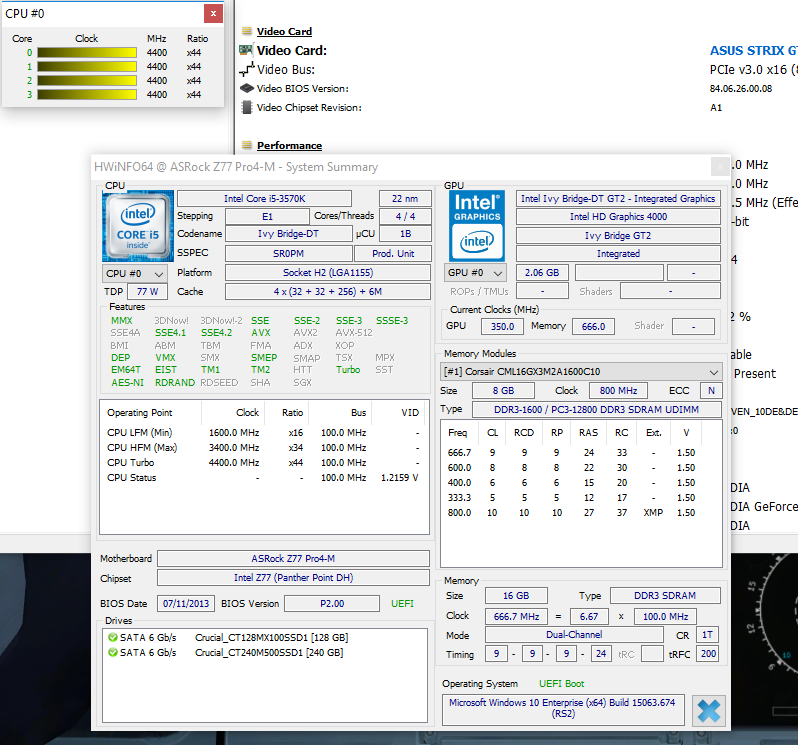
Task: Click the 22 nm process field
Action: tap(405, 198)
